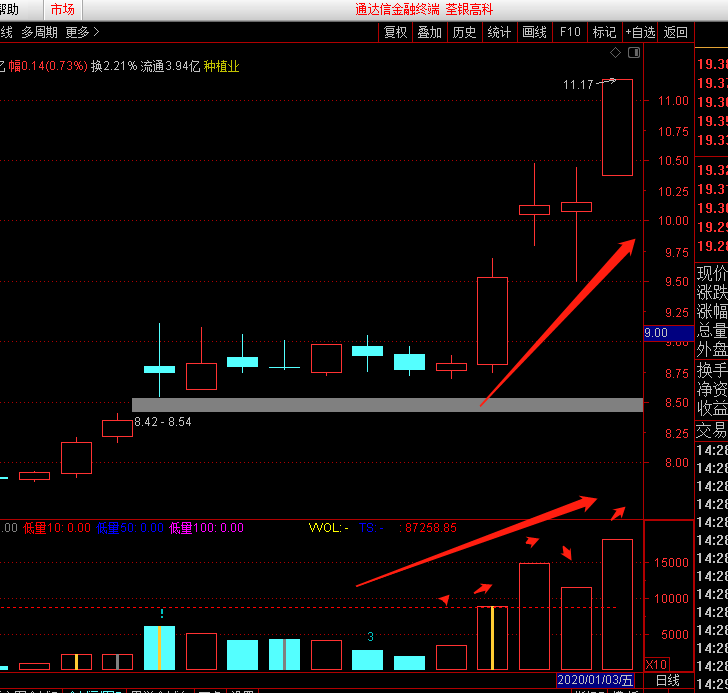728x693 pixels.
Task: Open the 种植业 industry link
Action: tap(221, 66)
